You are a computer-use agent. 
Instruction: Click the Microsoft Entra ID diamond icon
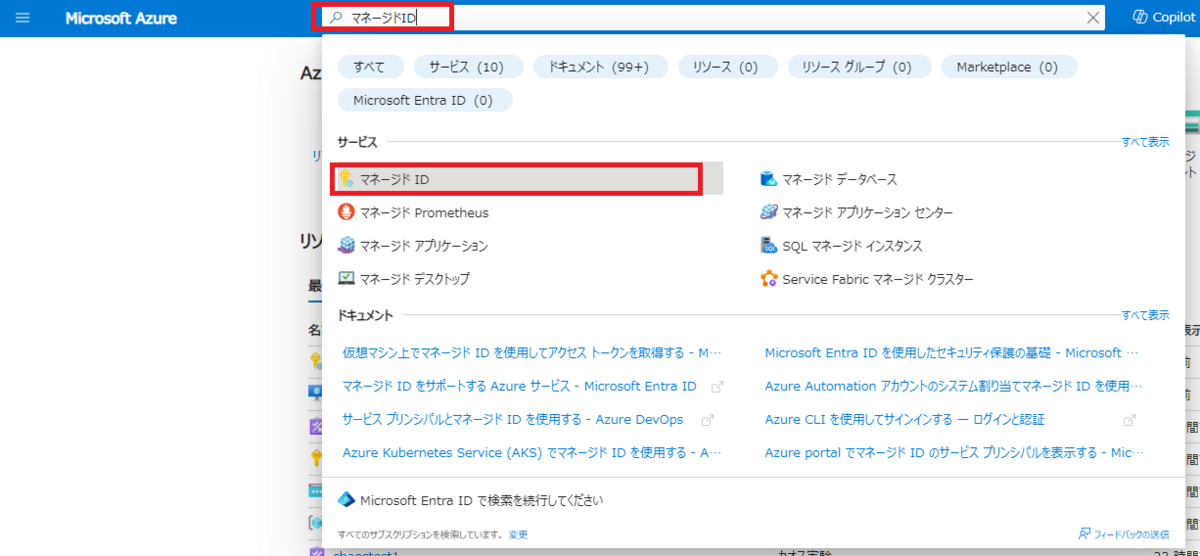pos(346,499)
